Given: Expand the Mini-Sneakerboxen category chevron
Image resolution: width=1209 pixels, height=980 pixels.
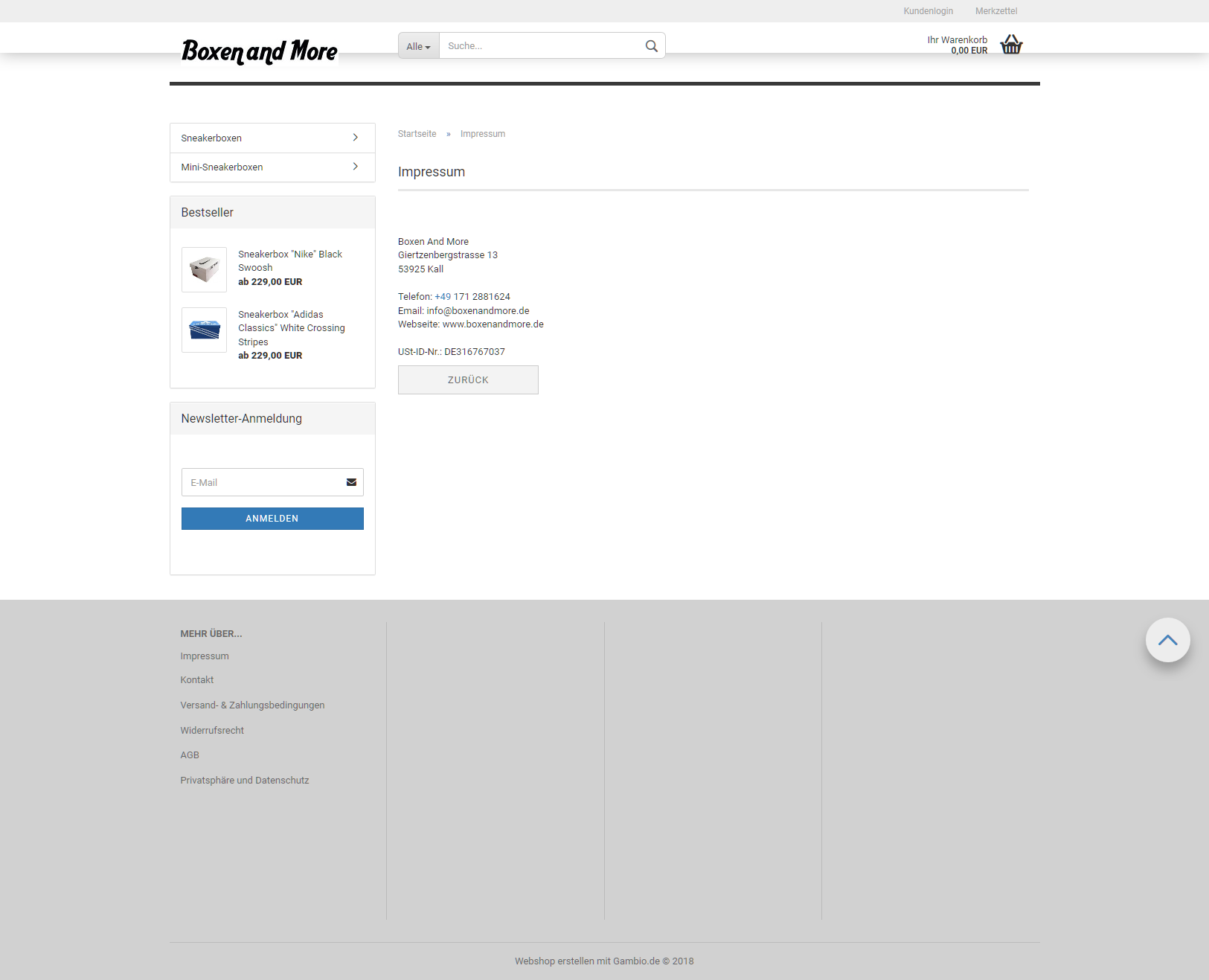Looking at the screenshot, I should coord(355,167).
